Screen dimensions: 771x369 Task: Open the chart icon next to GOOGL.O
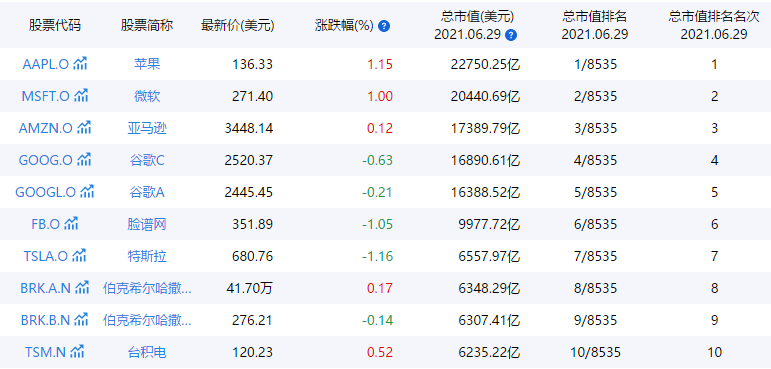87,192
